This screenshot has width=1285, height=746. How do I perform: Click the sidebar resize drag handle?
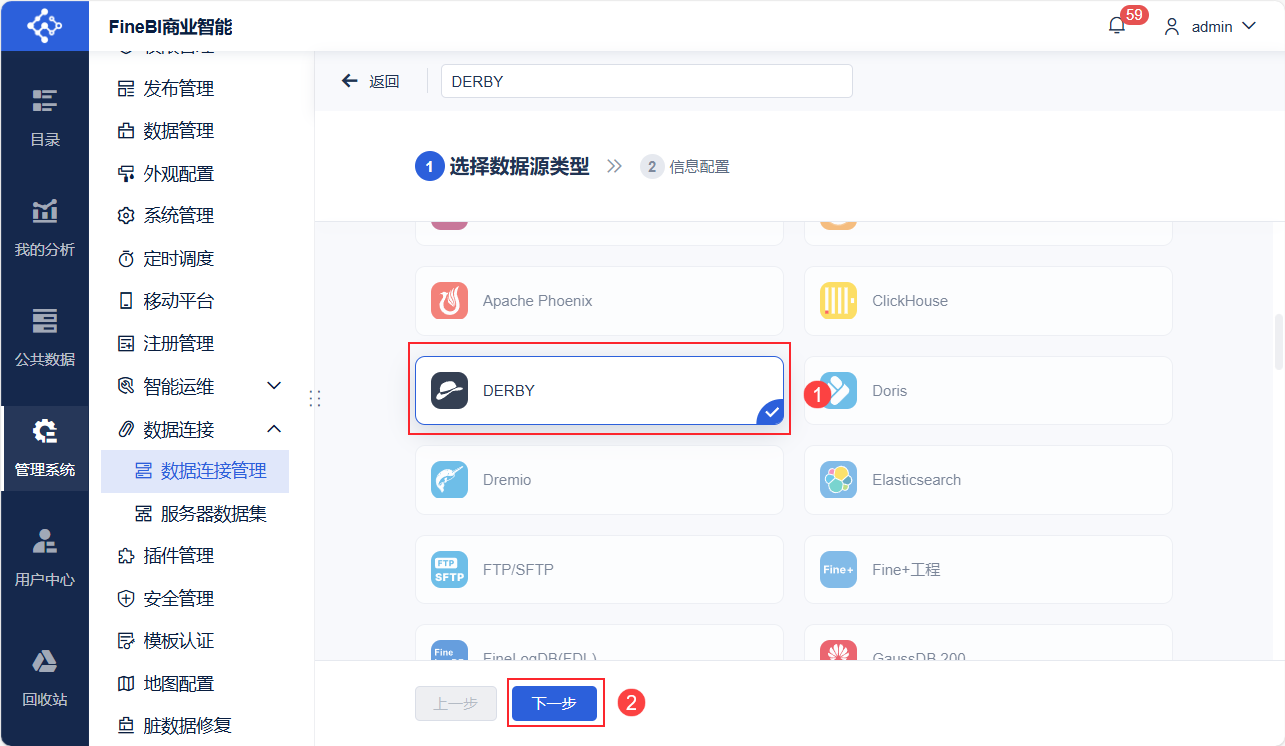point(314,398)
